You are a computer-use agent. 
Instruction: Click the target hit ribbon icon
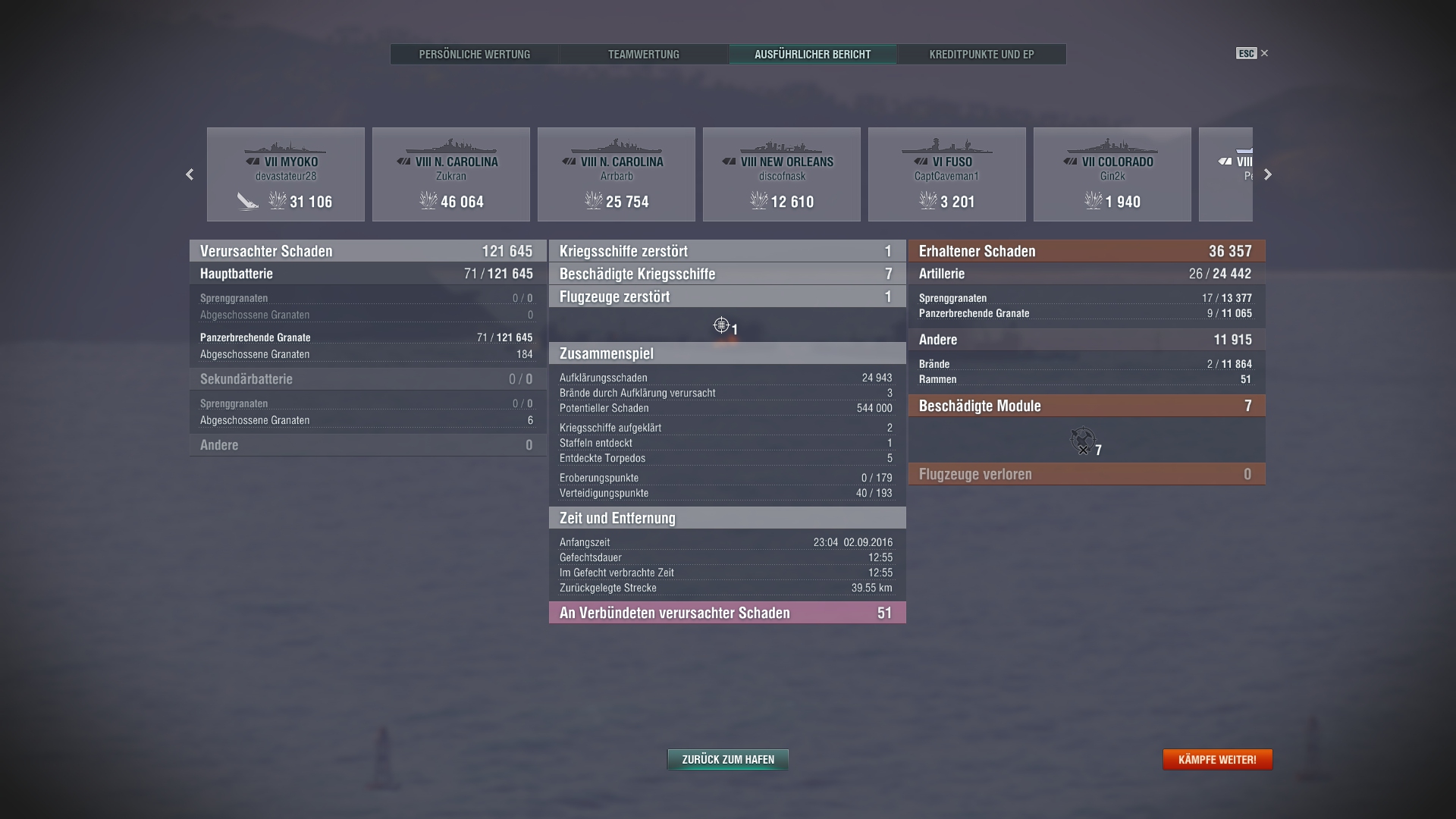click(x=721, y=325)
